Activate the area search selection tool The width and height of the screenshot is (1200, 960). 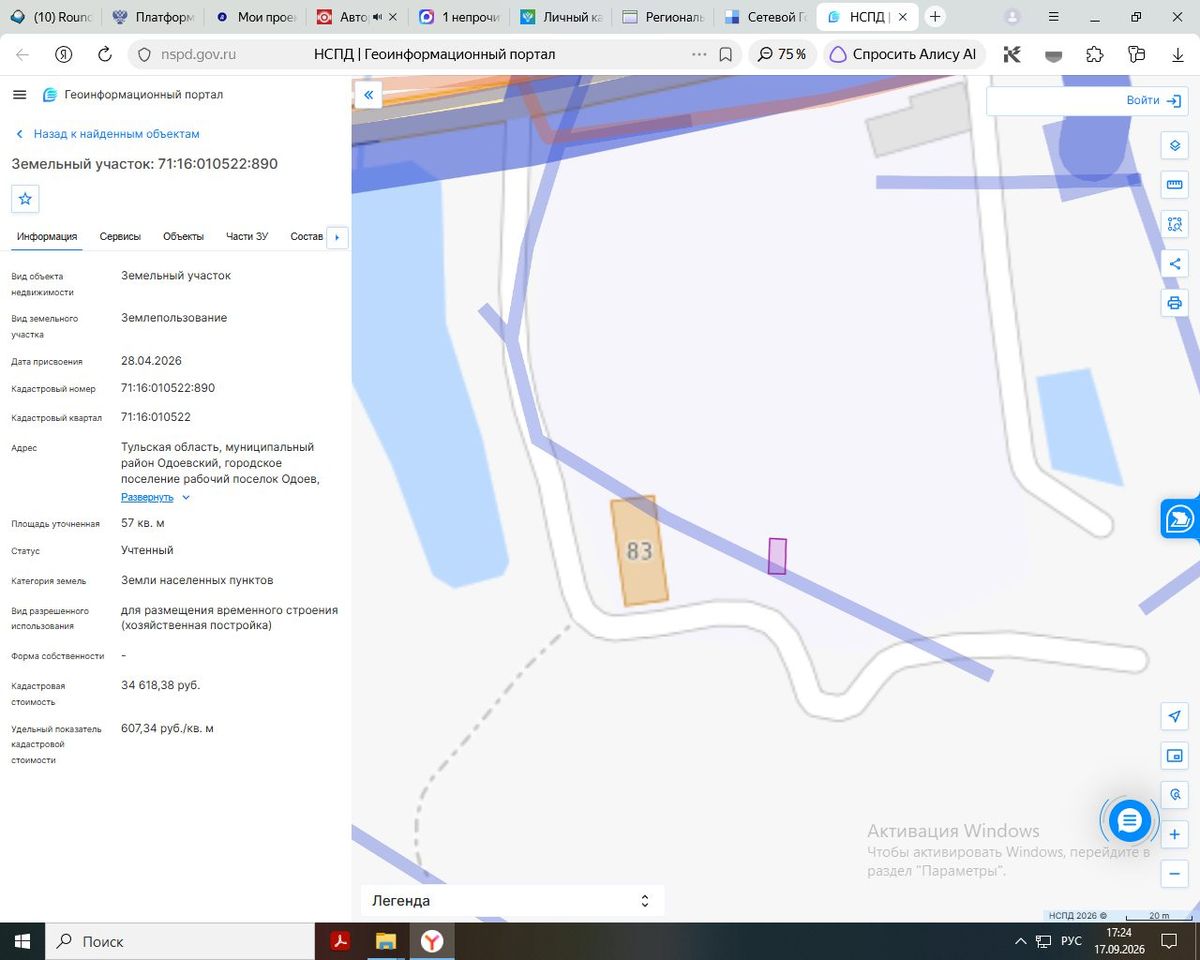point(1175,224)
